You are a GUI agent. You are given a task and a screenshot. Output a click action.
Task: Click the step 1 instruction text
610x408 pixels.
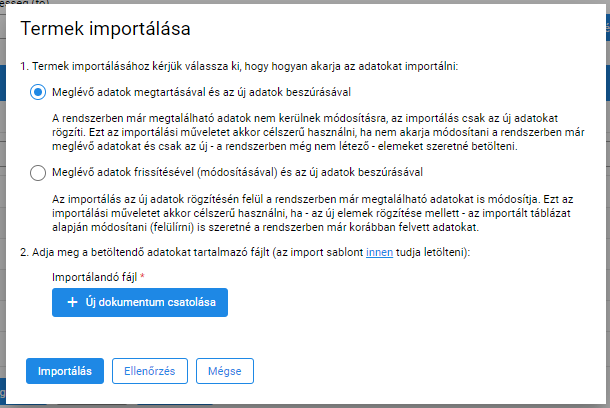pyautogui.click(x=239, y=66)
